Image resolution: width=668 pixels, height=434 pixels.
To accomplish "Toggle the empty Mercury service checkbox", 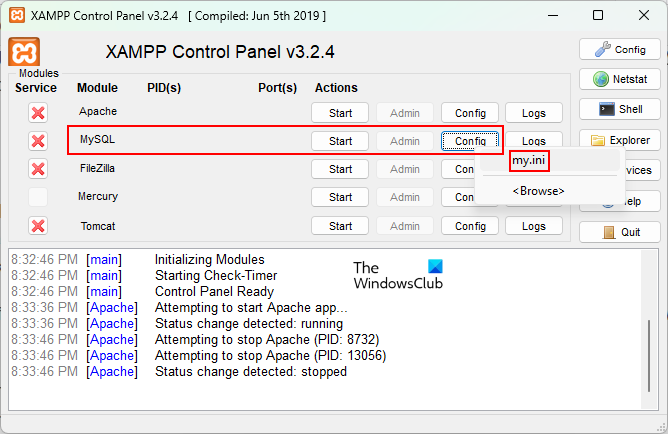I will pos(38,197).
